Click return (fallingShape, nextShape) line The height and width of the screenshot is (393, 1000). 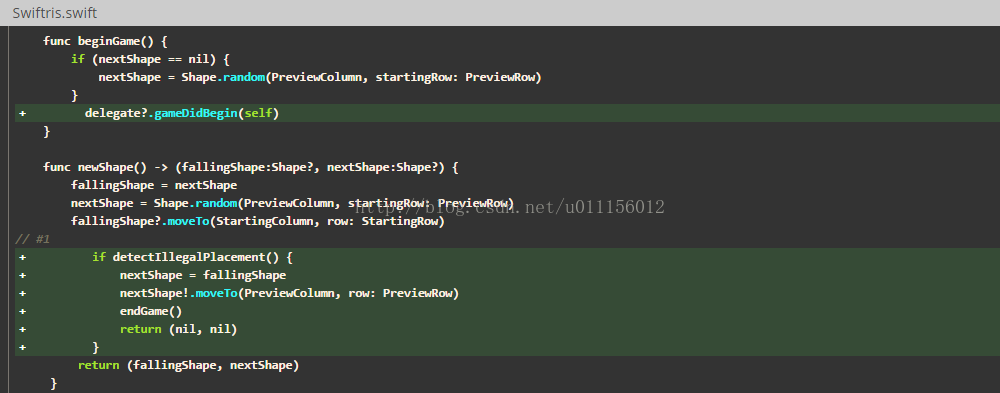(188, 365)
